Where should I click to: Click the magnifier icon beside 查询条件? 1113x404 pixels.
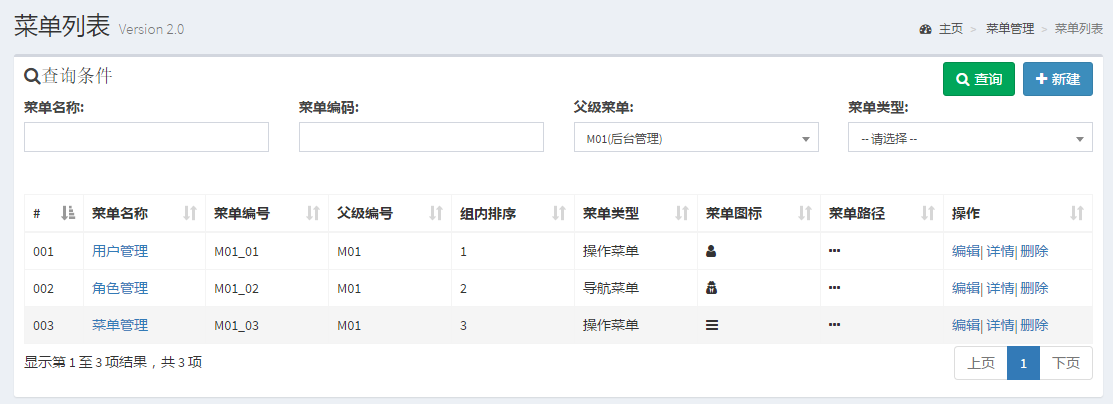(x=32, y=76)
